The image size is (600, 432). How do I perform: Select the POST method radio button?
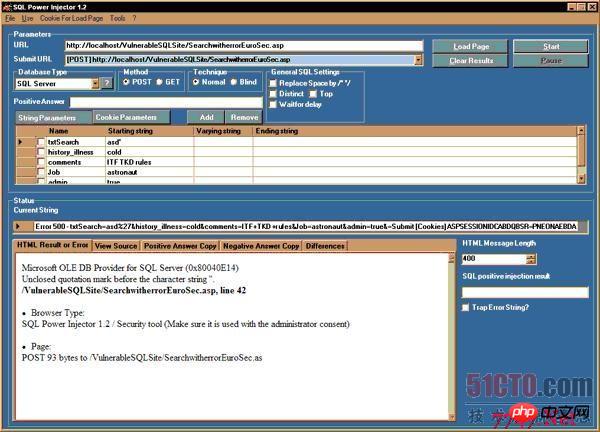pyautogui.click(x=126, y=82)
